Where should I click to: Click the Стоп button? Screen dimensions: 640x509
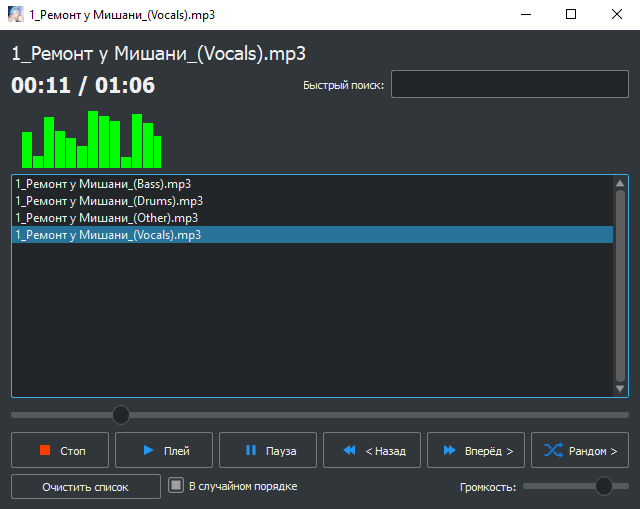pos(60,450)
